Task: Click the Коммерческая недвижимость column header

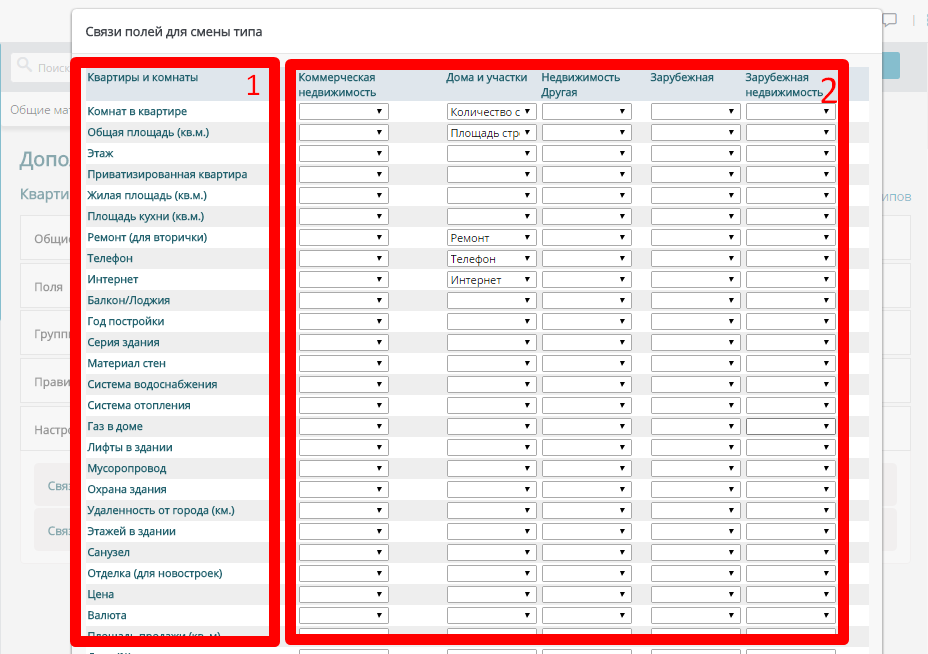Action: point(337,85)
